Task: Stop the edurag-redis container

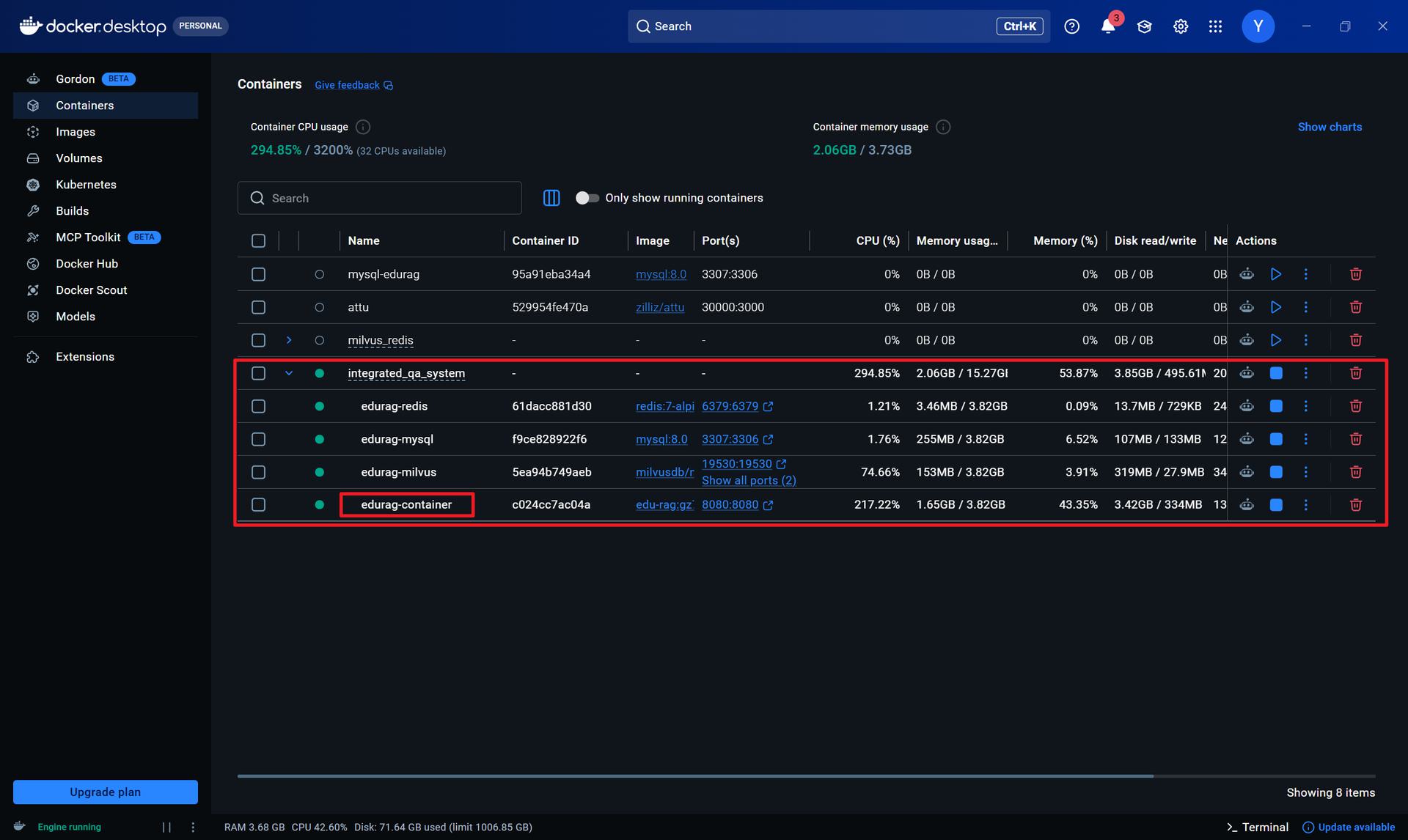Action: click(x=1276, y=406)
